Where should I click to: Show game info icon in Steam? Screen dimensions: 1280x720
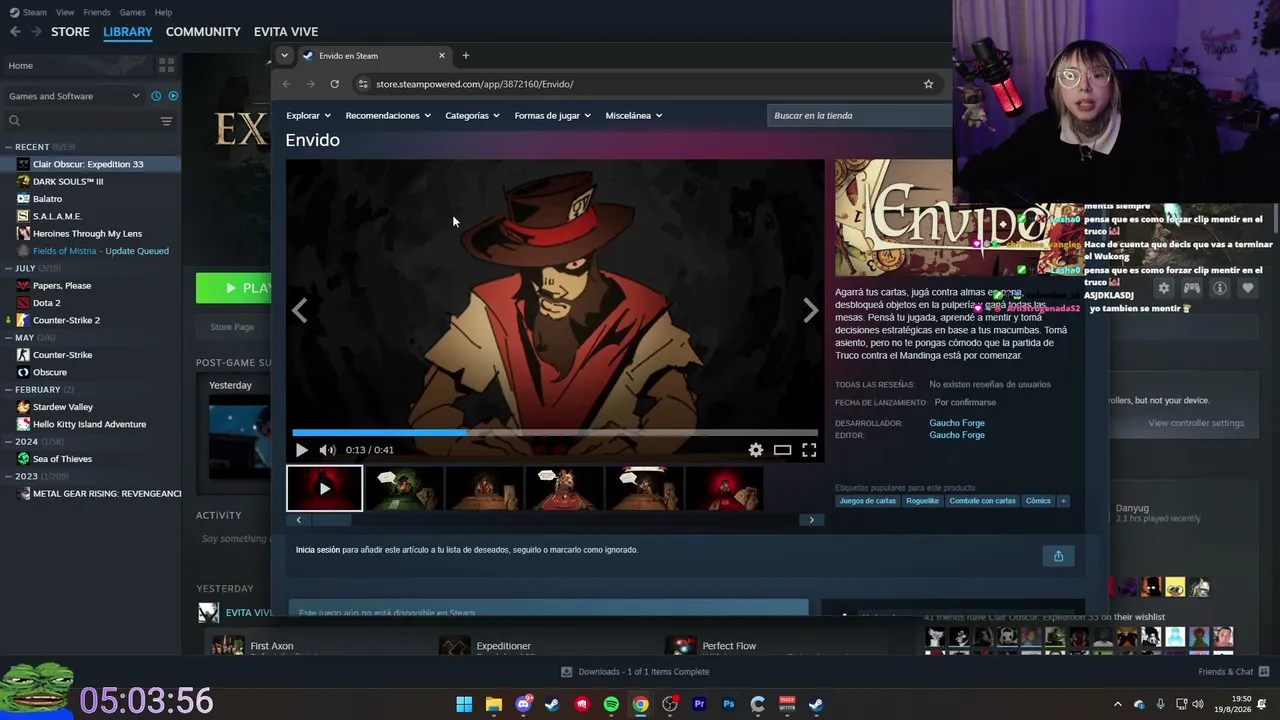[x=1220, y=288]
